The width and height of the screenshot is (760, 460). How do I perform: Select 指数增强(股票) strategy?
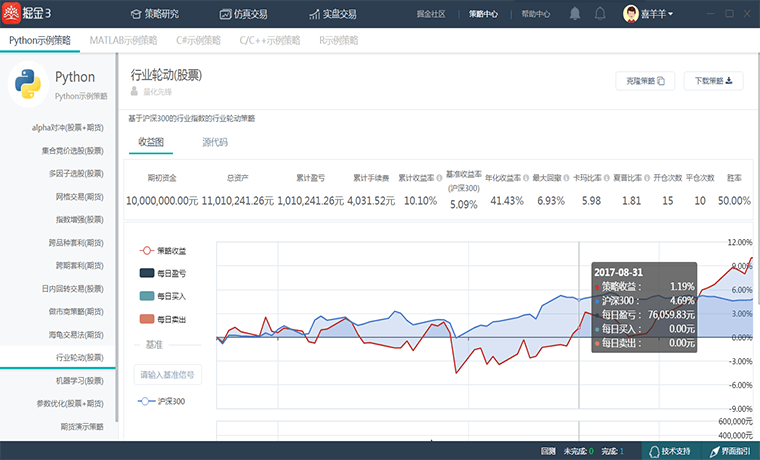pos(79,220)
